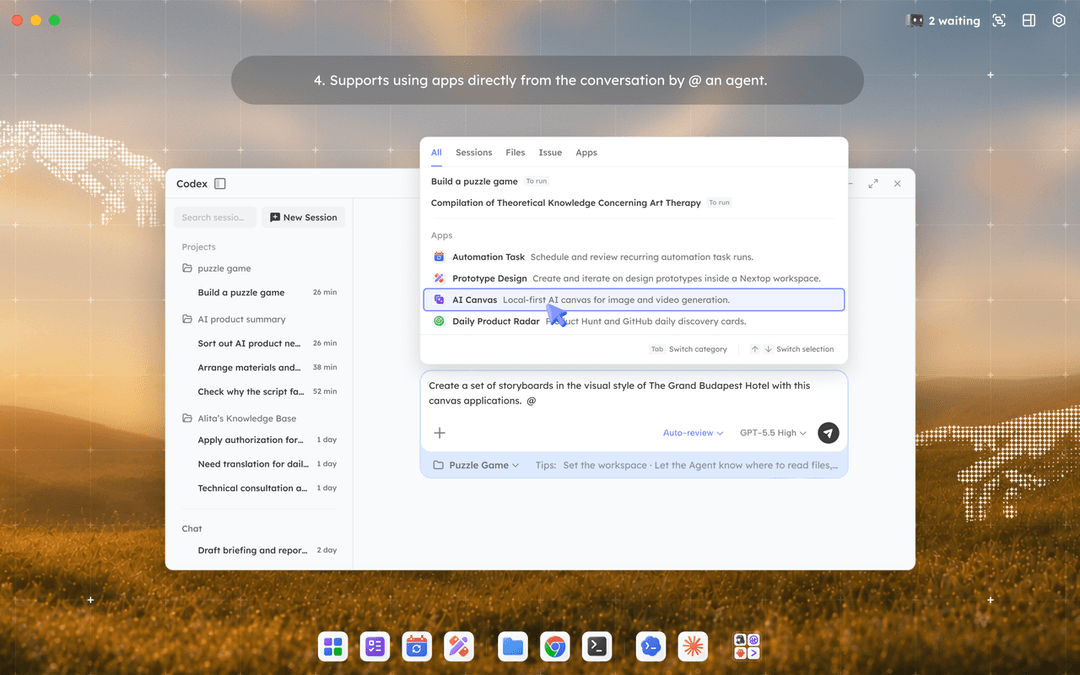The image size is (1080, 675).
Task: Launch Chrome from the dock
Action: pyautogui.click(x=554, y=647)
